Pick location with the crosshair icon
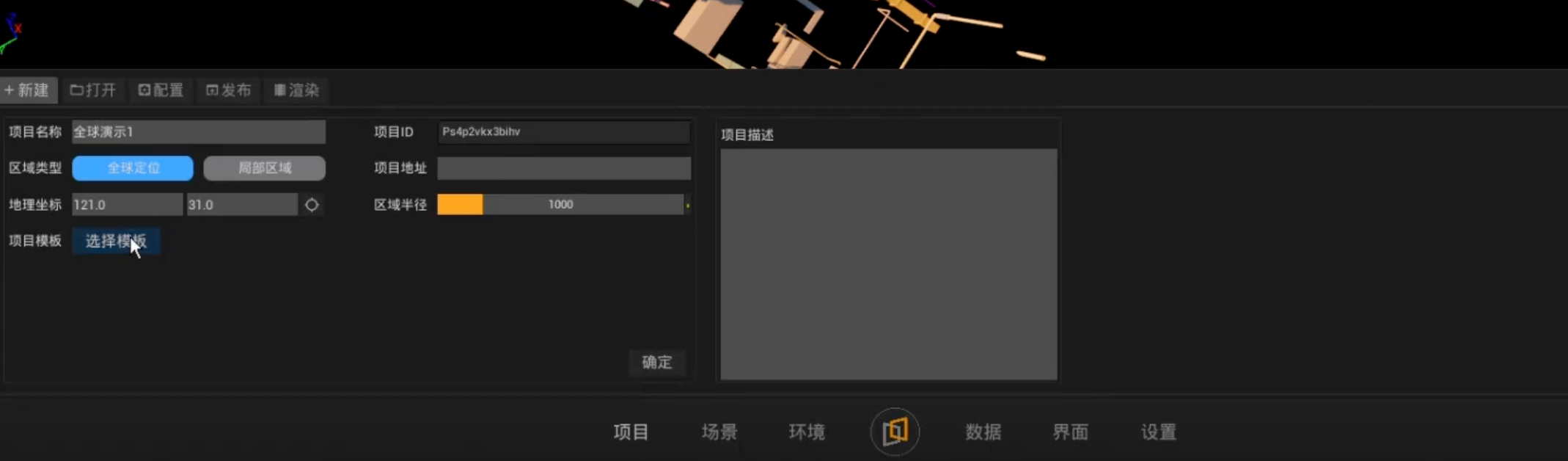The width and height of the screenshot is (1568, 461). [x=312, y=205]
